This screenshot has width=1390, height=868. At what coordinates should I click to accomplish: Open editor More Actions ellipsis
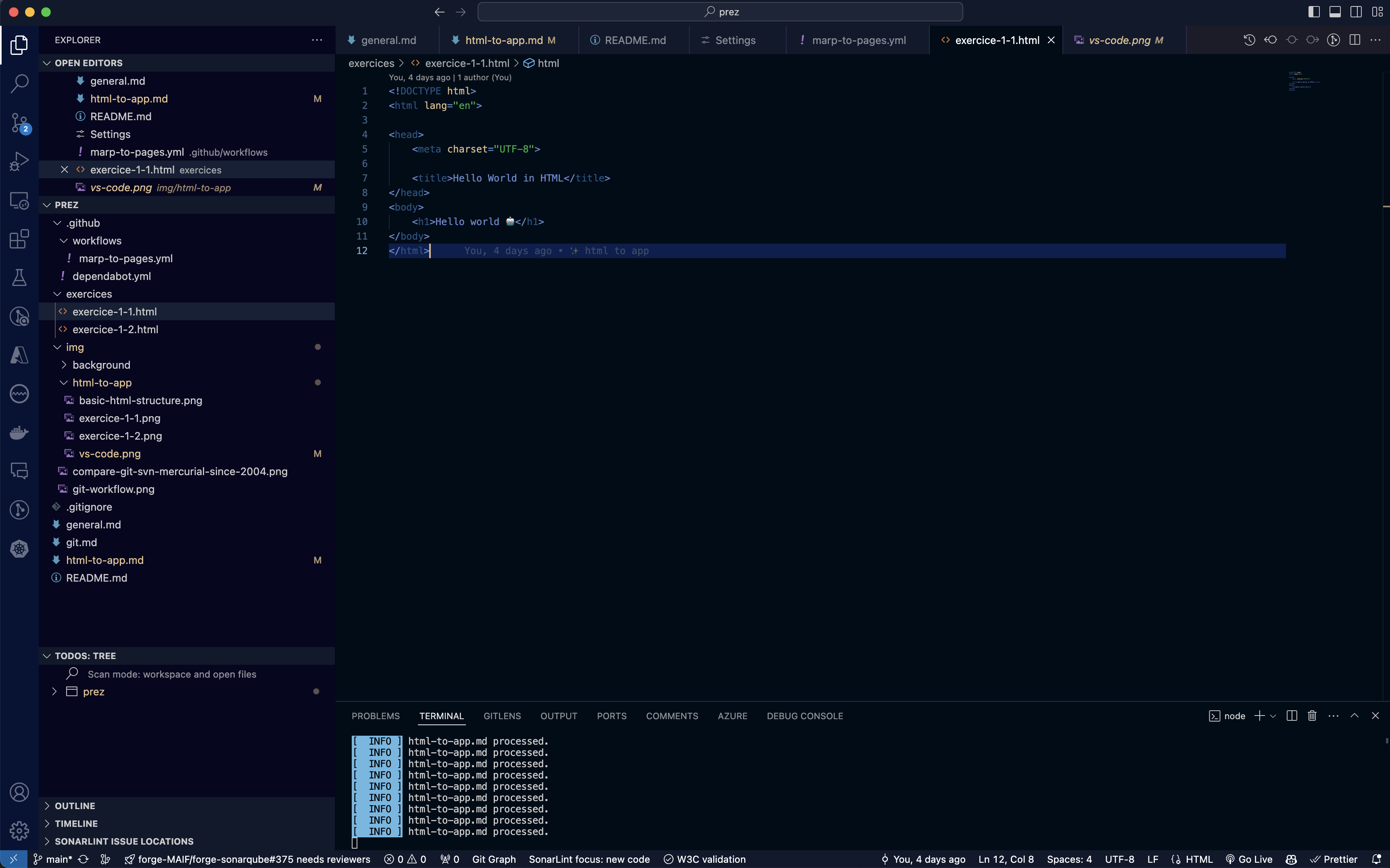1375,40
